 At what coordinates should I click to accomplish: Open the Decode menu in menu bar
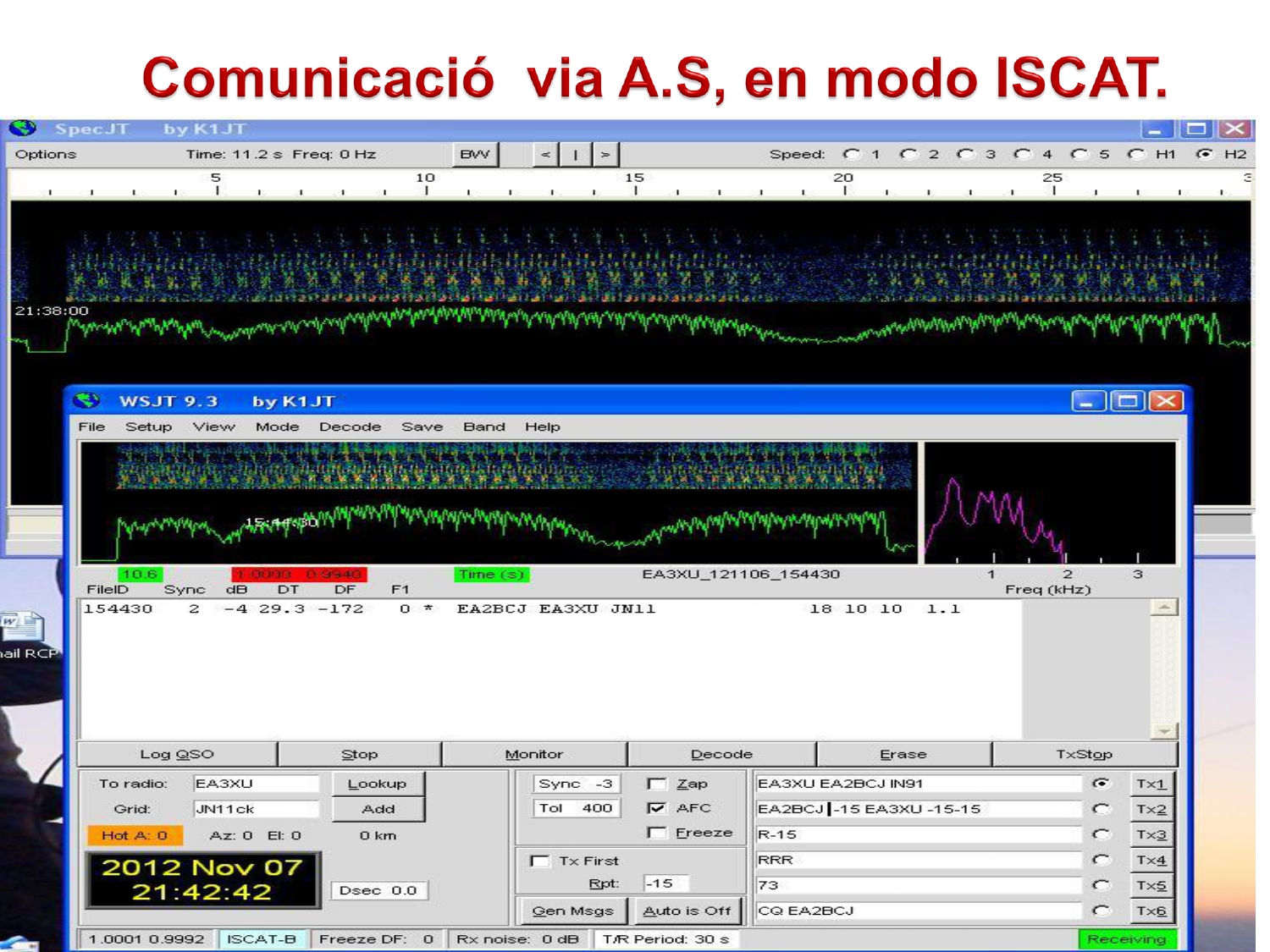350,426
